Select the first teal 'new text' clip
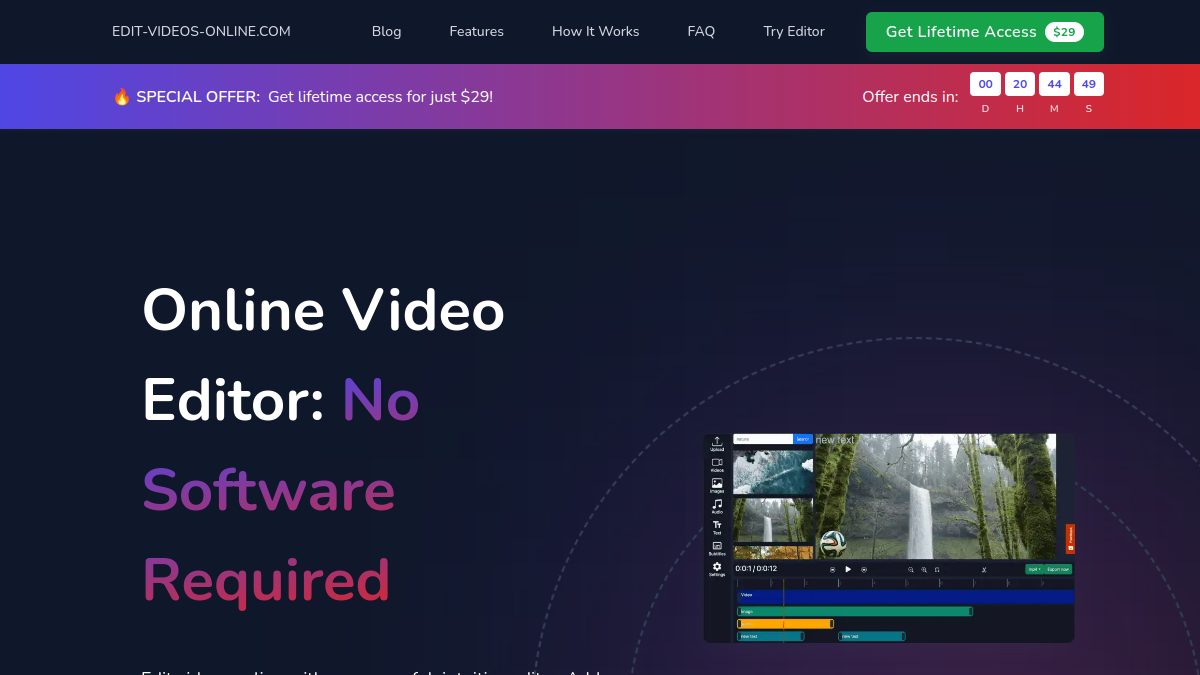Image resolution: width=1200 pixels, height=675 pixels. tap(770, 636)
